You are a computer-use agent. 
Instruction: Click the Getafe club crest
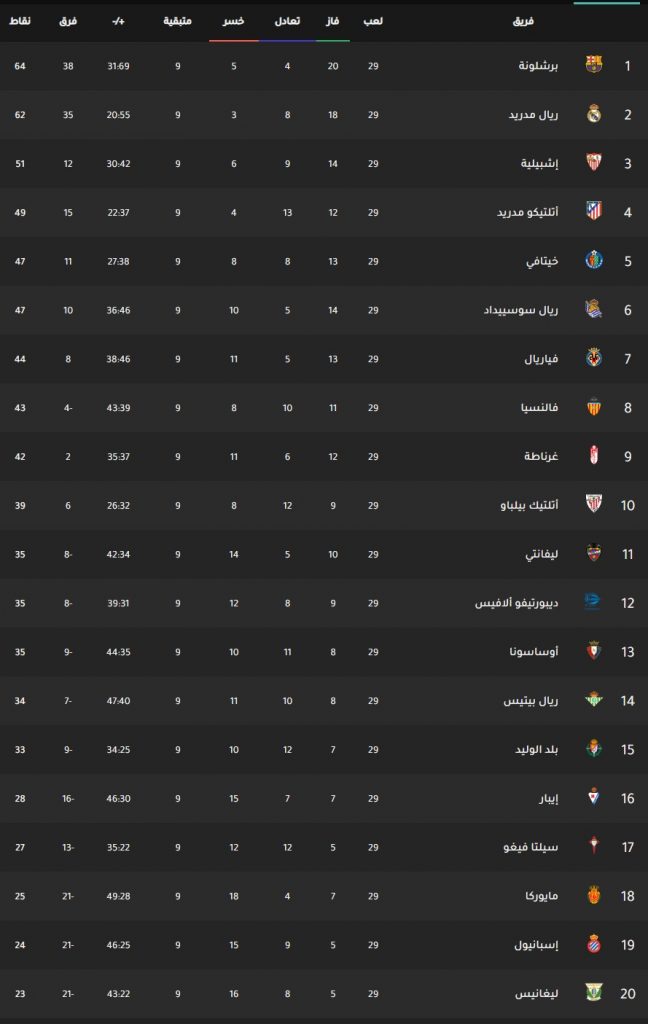coord(594,259)
